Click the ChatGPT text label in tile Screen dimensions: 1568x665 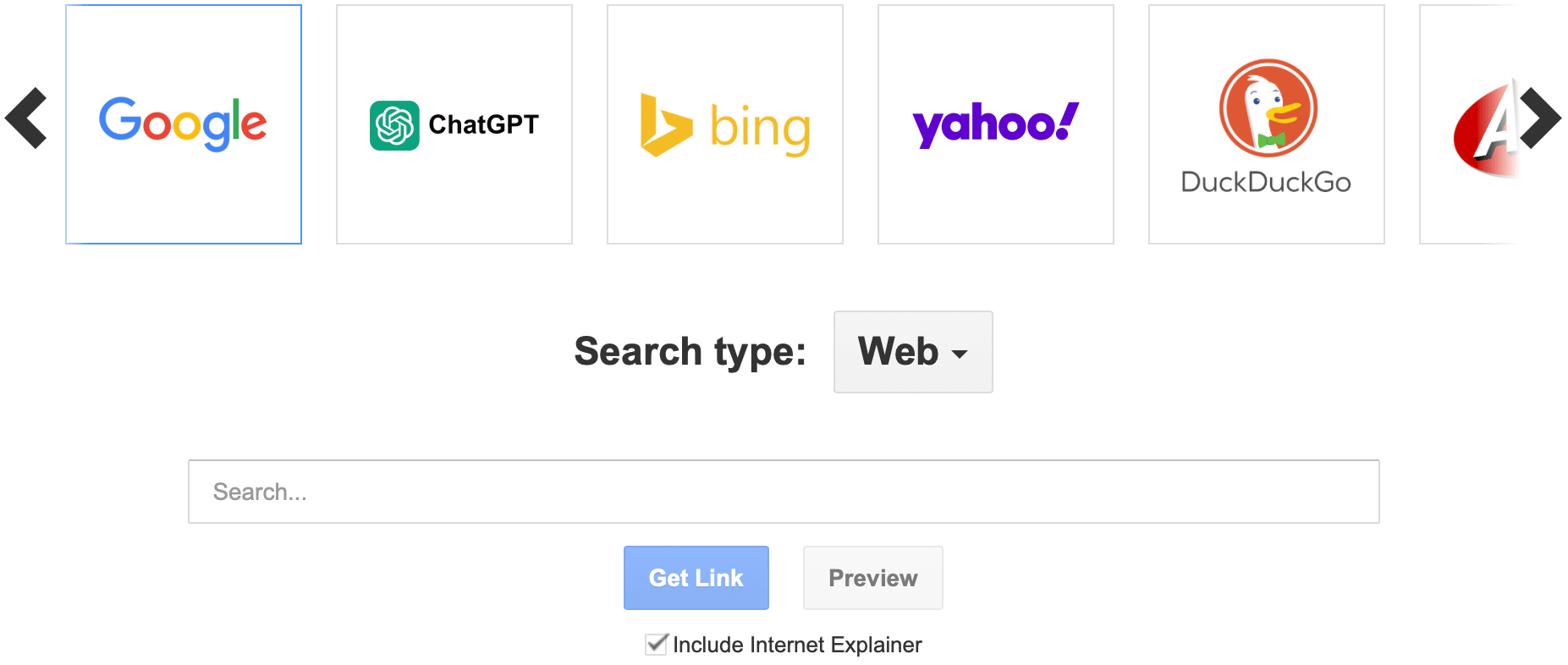pos(483,125)
